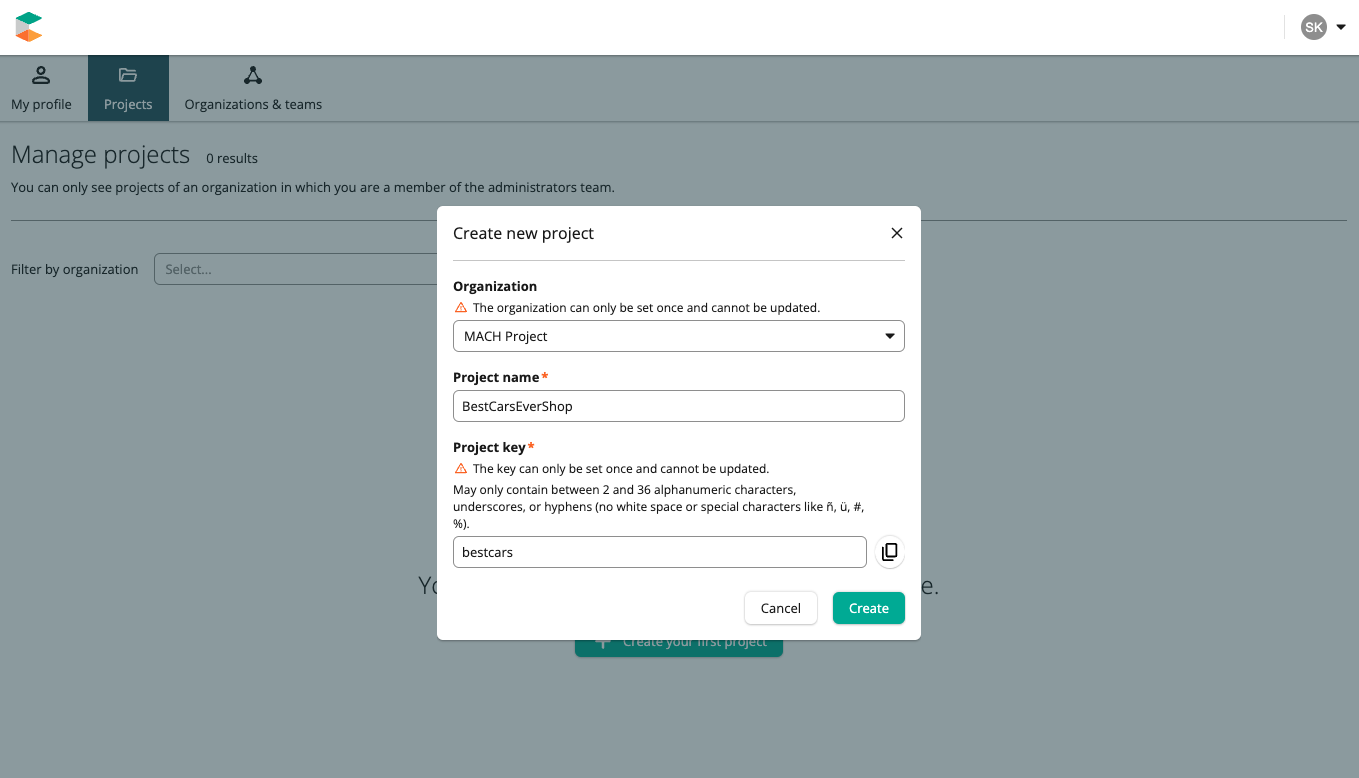Viewport: 1359px width, 778px height.
Task: Click the green Create button
Action: click(x=868, y=608)
